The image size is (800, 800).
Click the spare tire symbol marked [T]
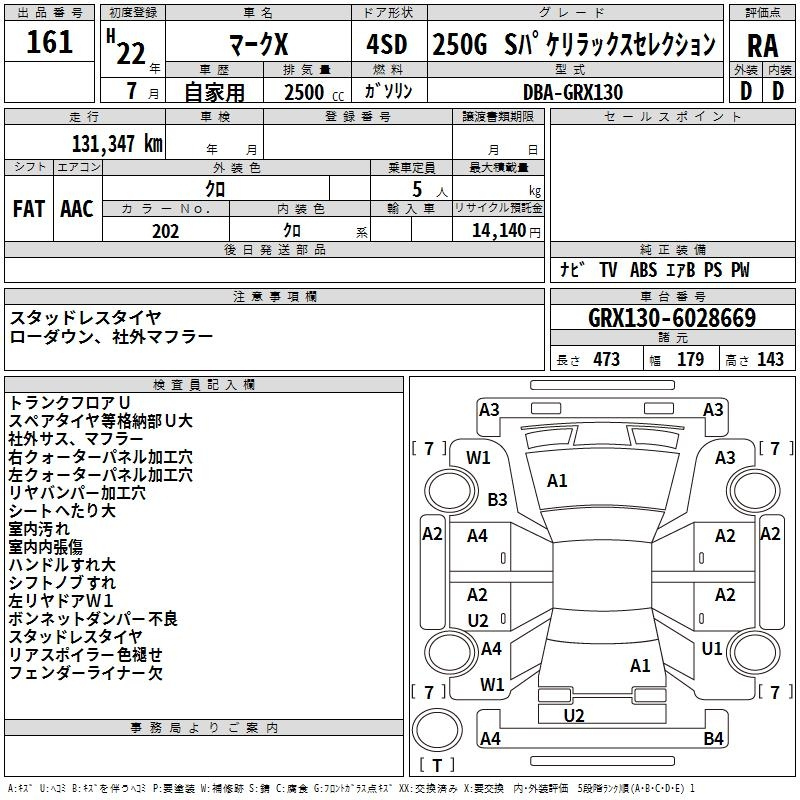pyautogui.click(x=436, y=765)
